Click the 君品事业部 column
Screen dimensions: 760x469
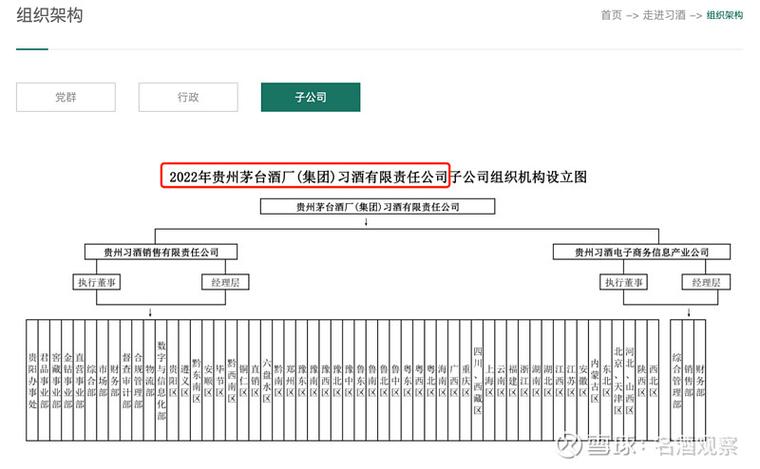pyautogui.click(x=44, y=380)
